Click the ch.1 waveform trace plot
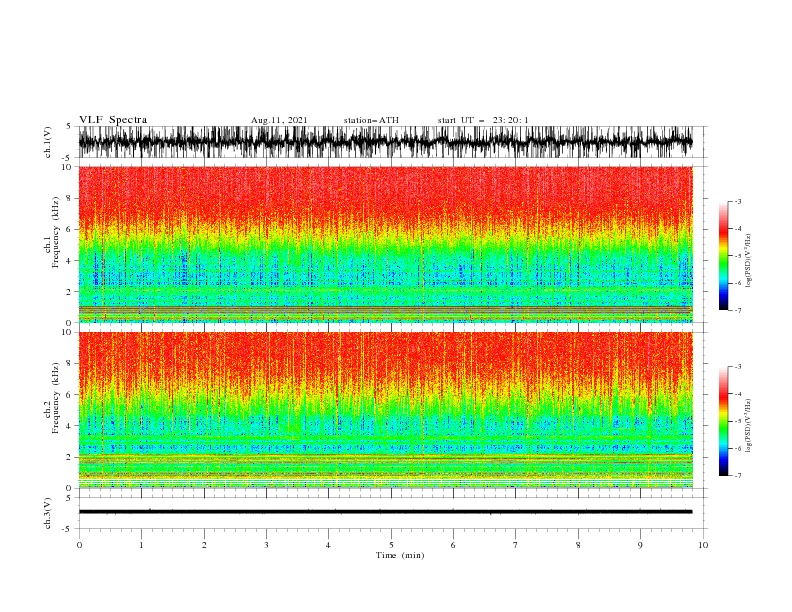Image resolution: width=792 pixels, height=612 pixels. tap(385, 142)
